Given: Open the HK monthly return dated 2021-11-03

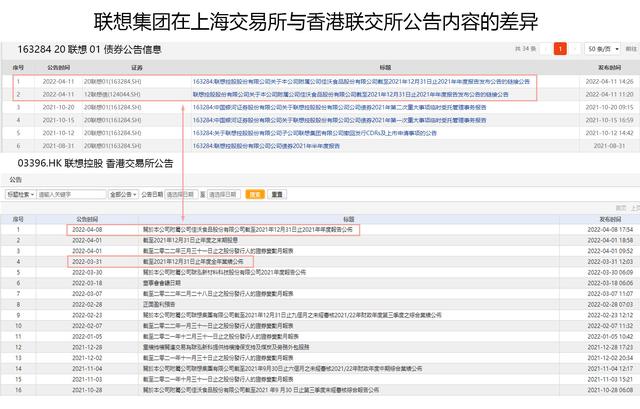Looking at the screenshot, I should point(218,379).
